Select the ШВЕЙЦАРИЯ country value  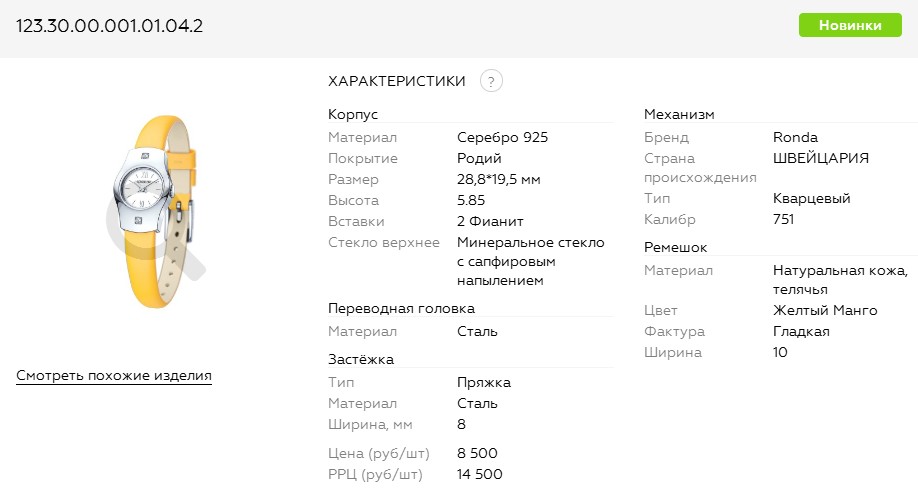click(x=821, y=158)
